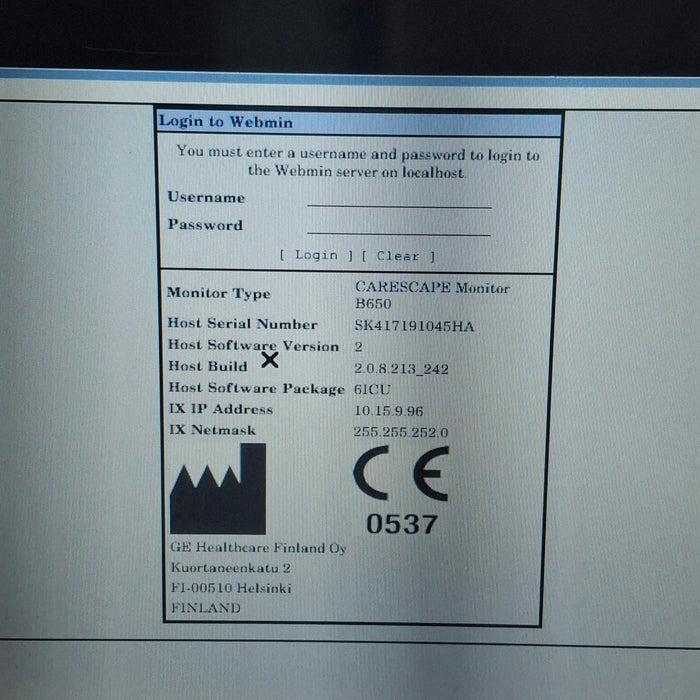Viewport: 700px width, 700px height.
Task: Click the Host Software Version label
Action: (x=253, y=346)
